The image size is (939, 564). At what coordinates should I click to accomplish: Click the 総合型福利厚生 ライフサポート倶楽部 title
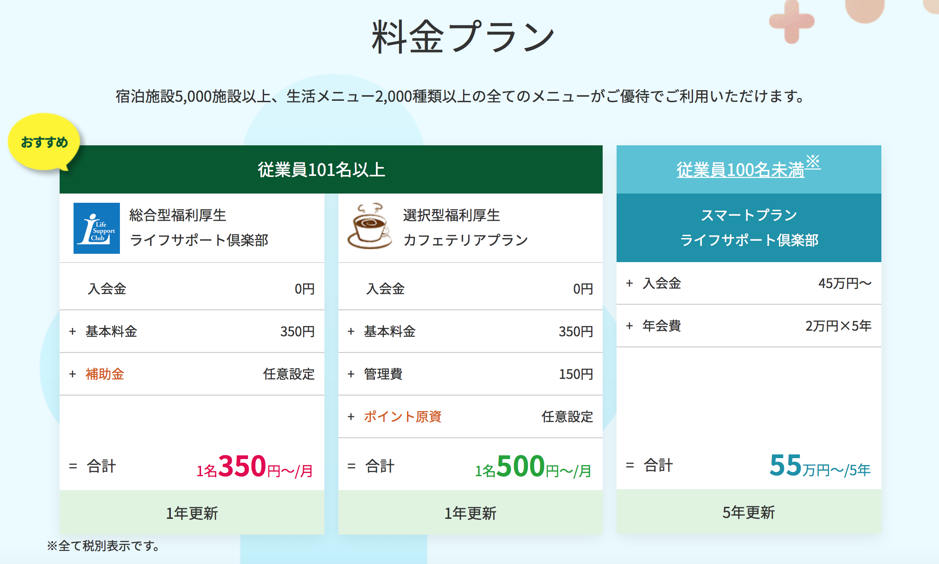[198, 228]
